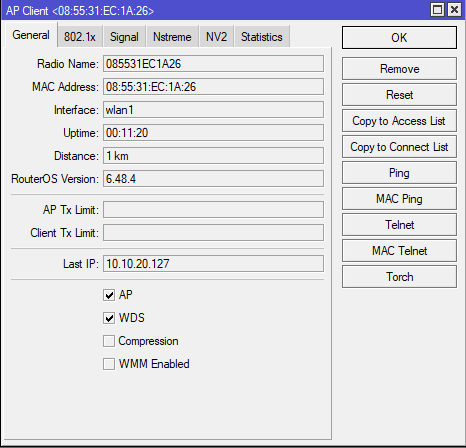Copy client to Connect List

[x=399, y=147]
